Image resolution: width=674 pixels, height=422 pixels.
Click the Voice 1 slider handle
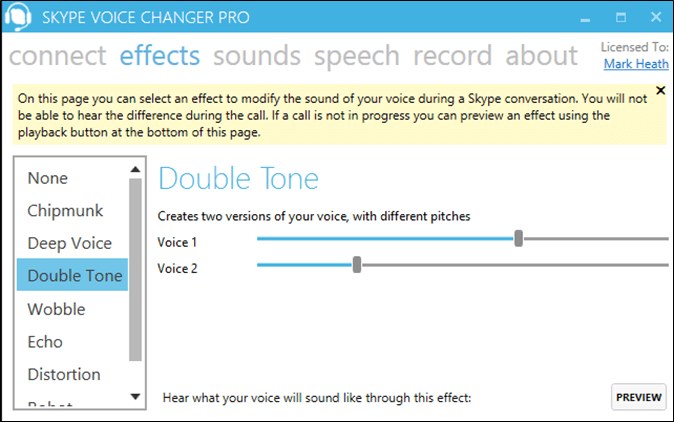pyautogui.click(x=518, y=238)
